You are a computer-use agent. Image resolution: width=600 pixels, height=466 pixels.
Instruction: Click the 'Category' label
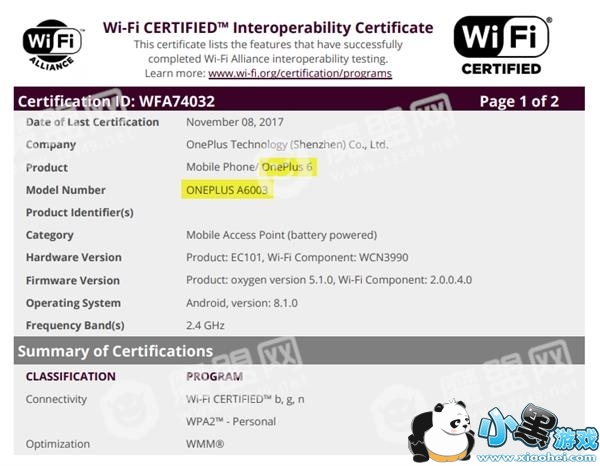pyautogui.click(x=50, y=235)
